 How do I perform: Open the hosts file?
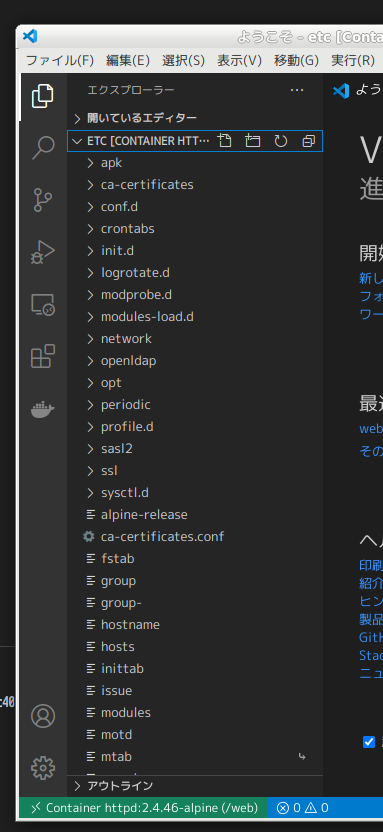pyautogui.click(x=195, y=647)
